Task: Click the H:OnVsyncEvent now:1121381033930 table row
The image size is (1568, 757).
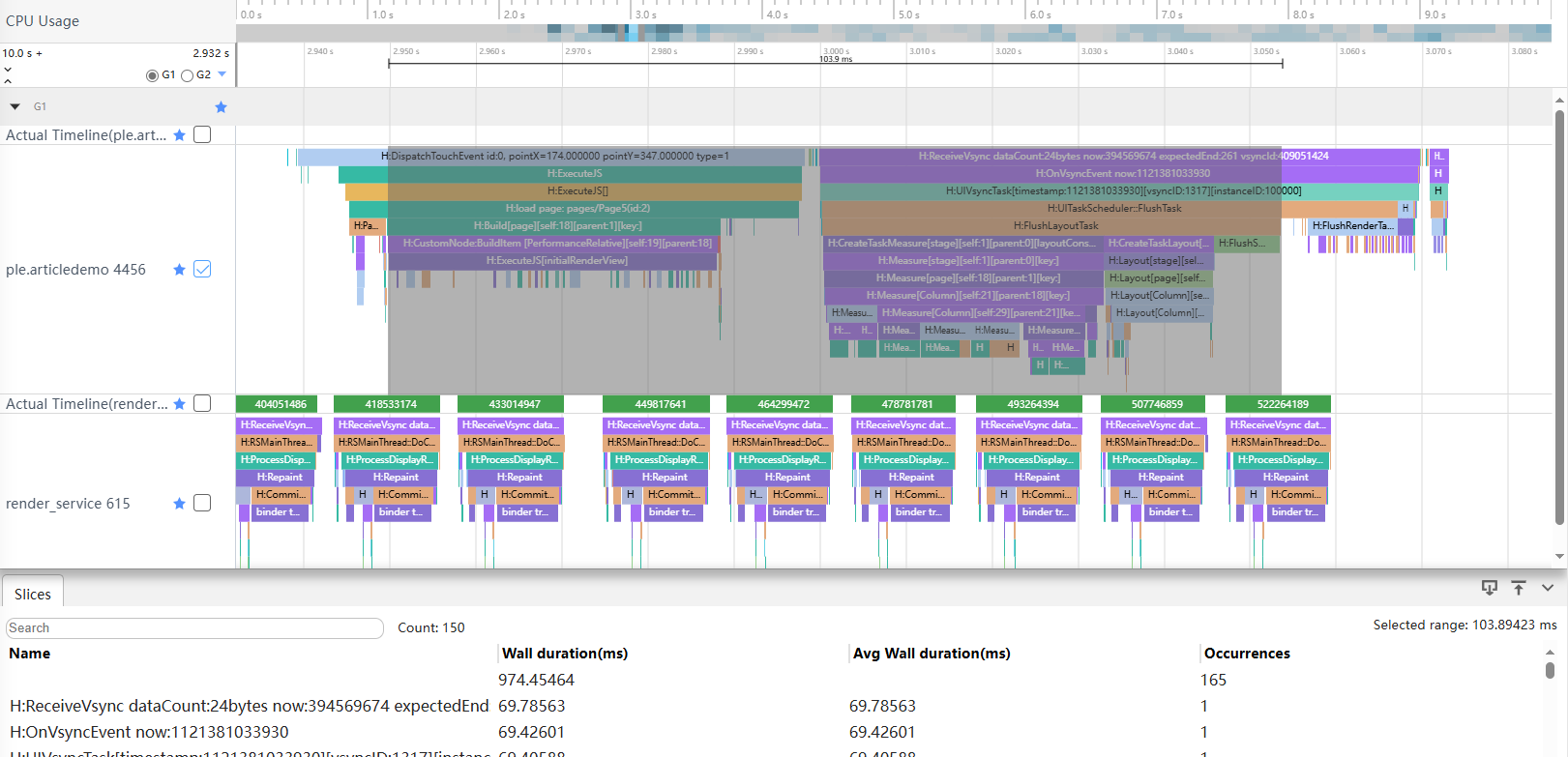Action: (x=774, y=732)
